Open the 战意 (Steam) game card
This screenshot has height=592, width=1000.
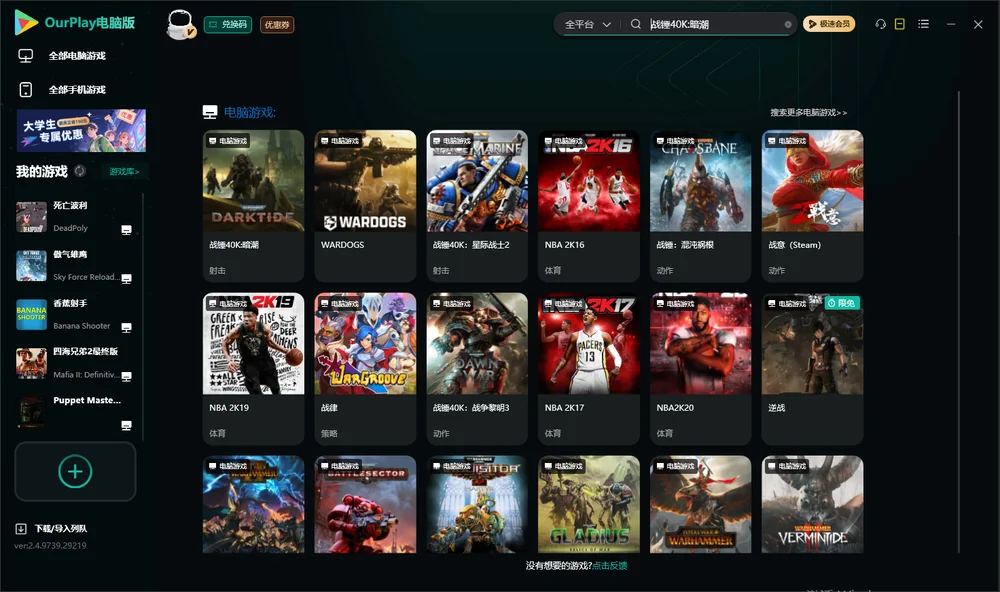point(812,205)
